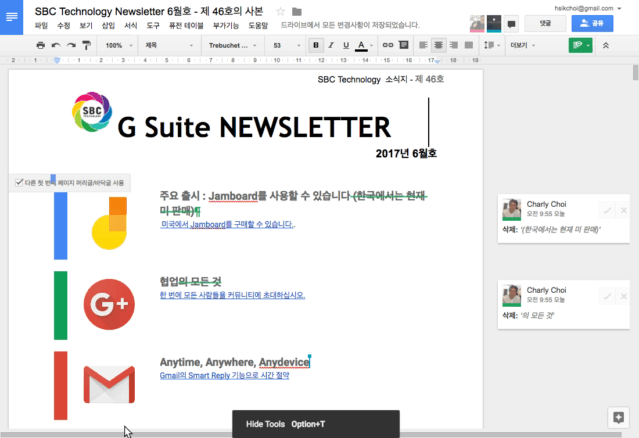Click the 댓글 comments button
The width and height of the screenshot is (639, 438).
tap(545, 24)
